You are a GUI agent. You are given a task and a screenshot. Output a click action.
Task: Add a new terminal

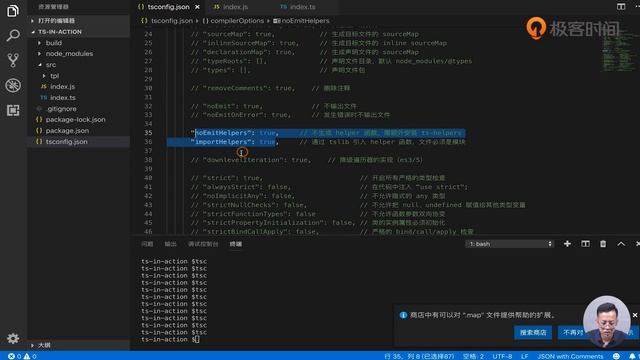coord(567,244)
